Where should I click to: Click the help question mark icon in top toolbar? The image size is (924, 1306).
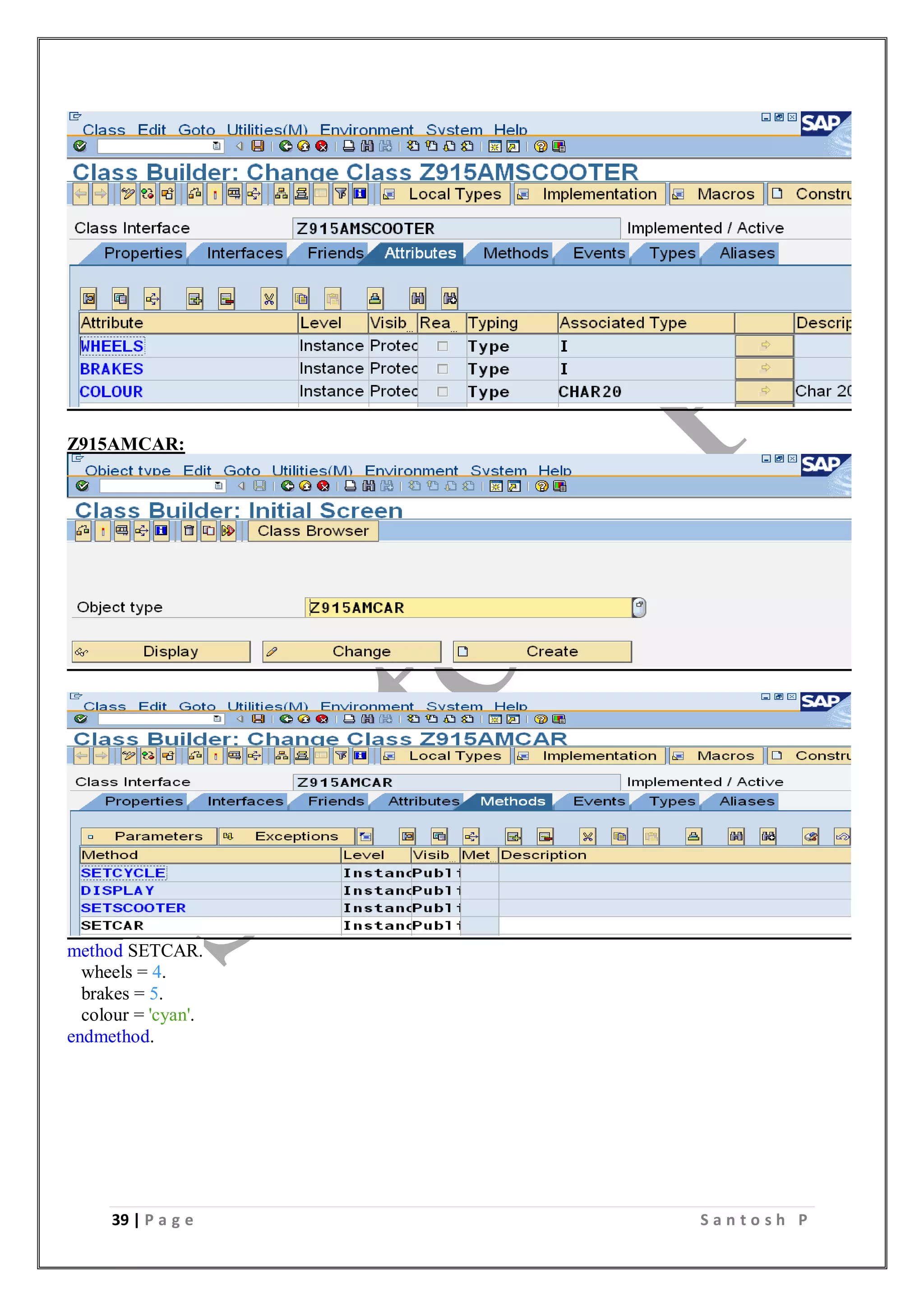[541, 146]
